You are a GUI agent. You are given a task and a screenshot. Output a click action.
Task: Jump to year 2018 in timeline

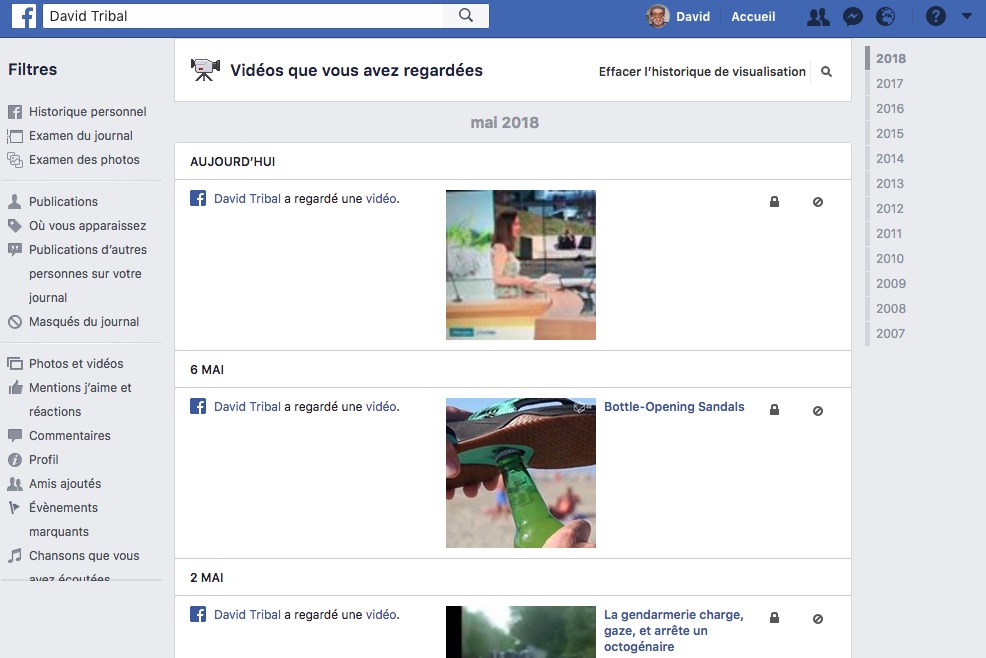click(x=891, y=59)
